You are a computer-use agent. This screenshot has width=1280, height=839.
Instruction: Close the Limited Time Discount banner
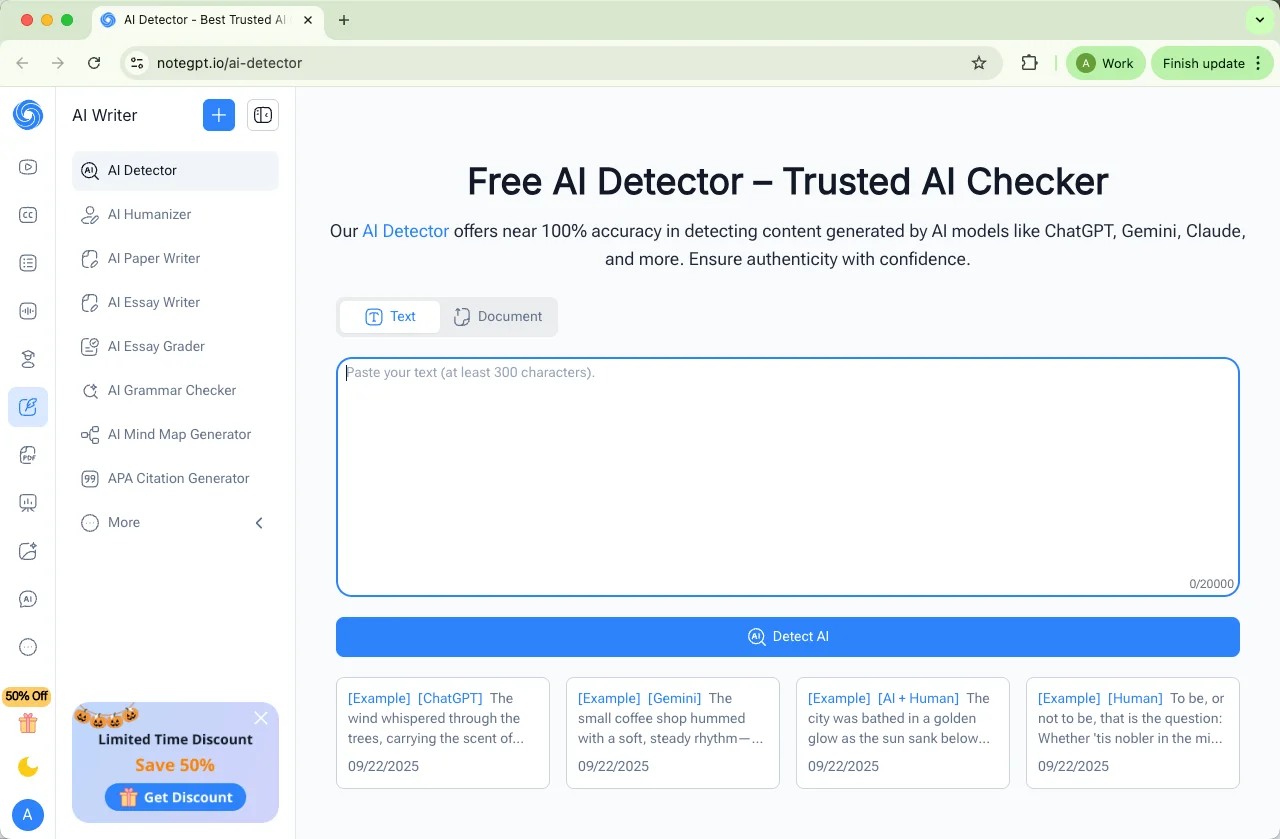click(261, 718)
